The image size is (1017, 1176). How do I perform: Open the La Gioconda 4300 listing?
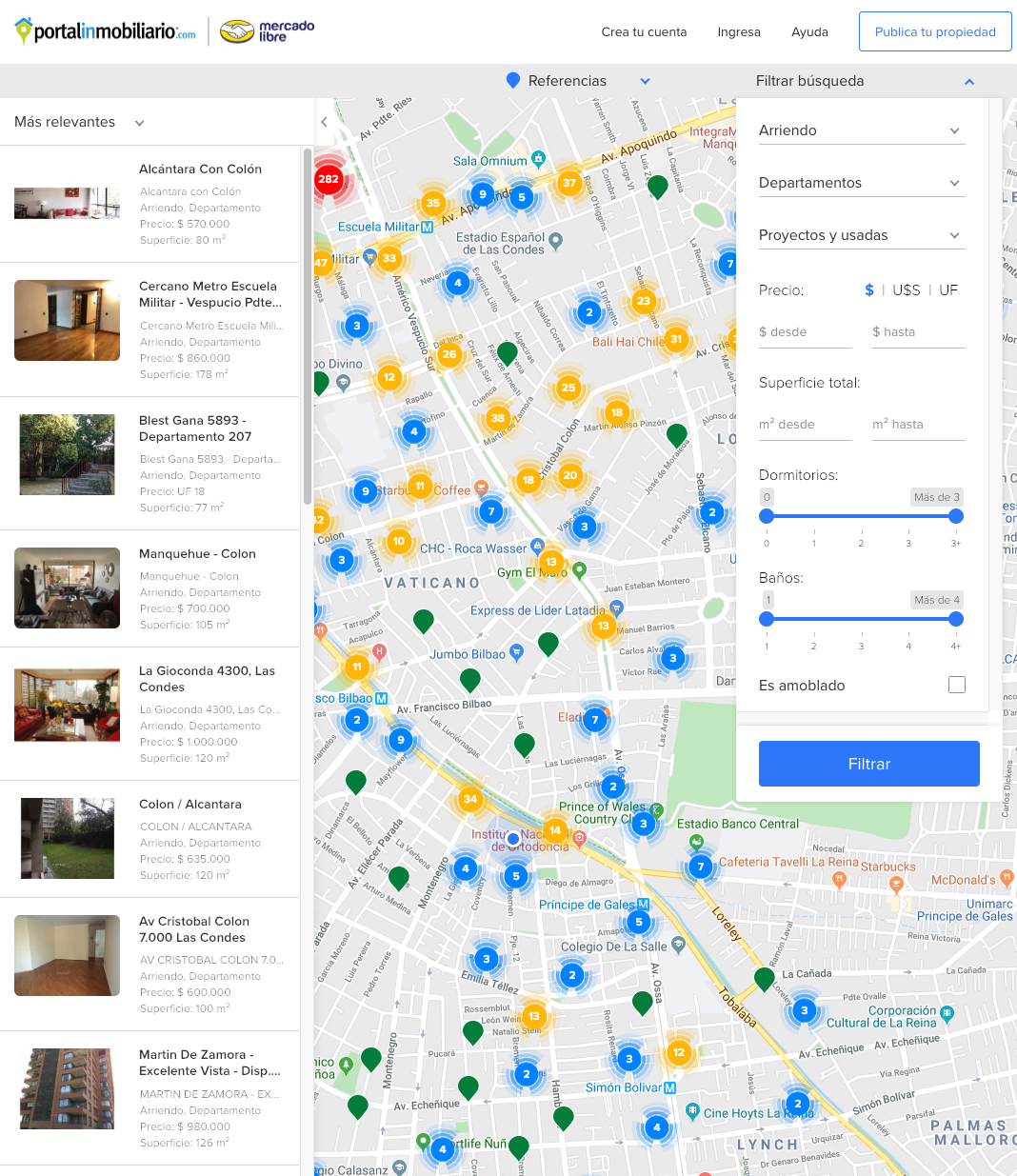(150, 714)
